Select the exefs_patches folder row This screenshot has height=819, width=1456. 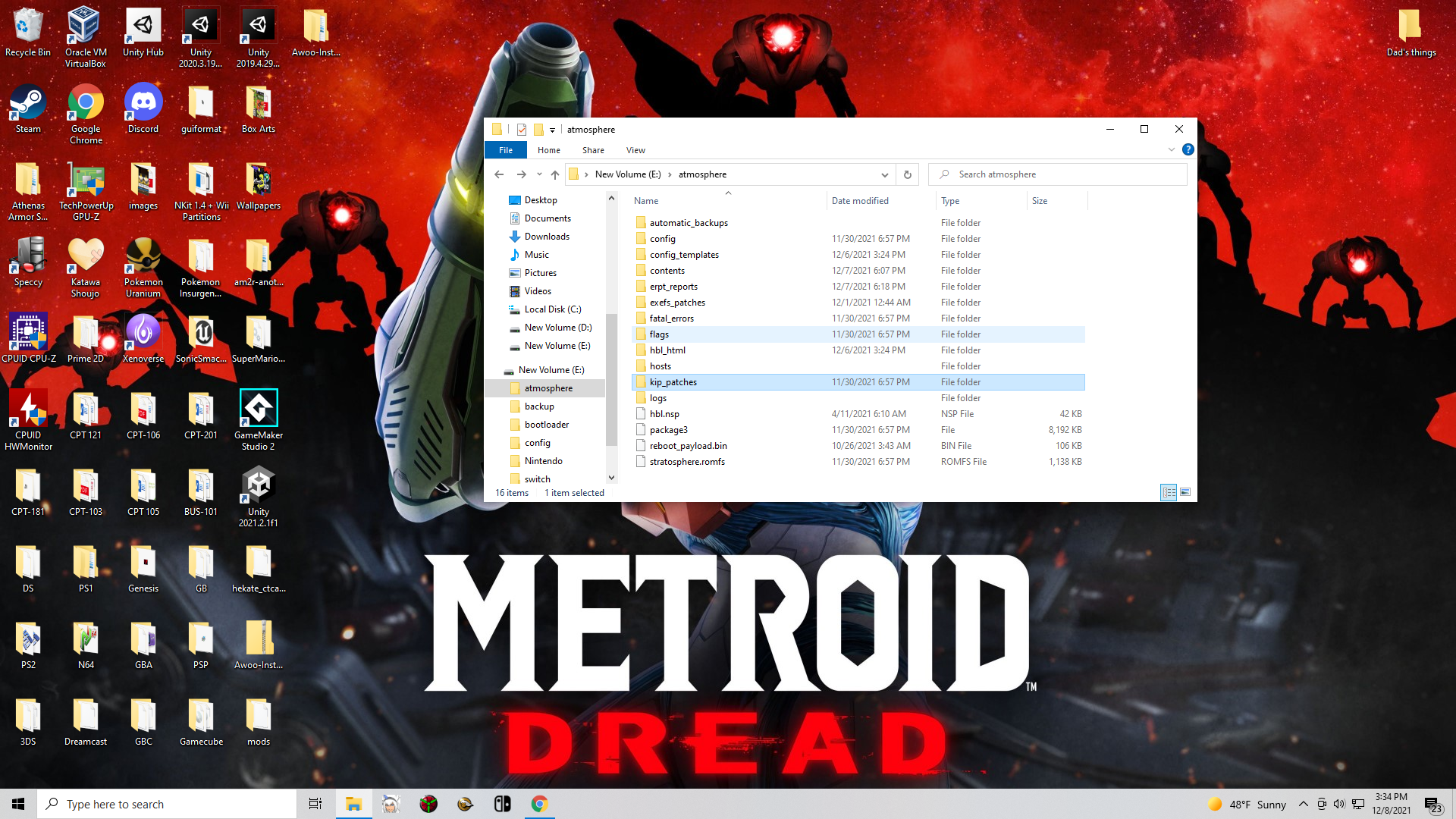[x=858, y=303]
